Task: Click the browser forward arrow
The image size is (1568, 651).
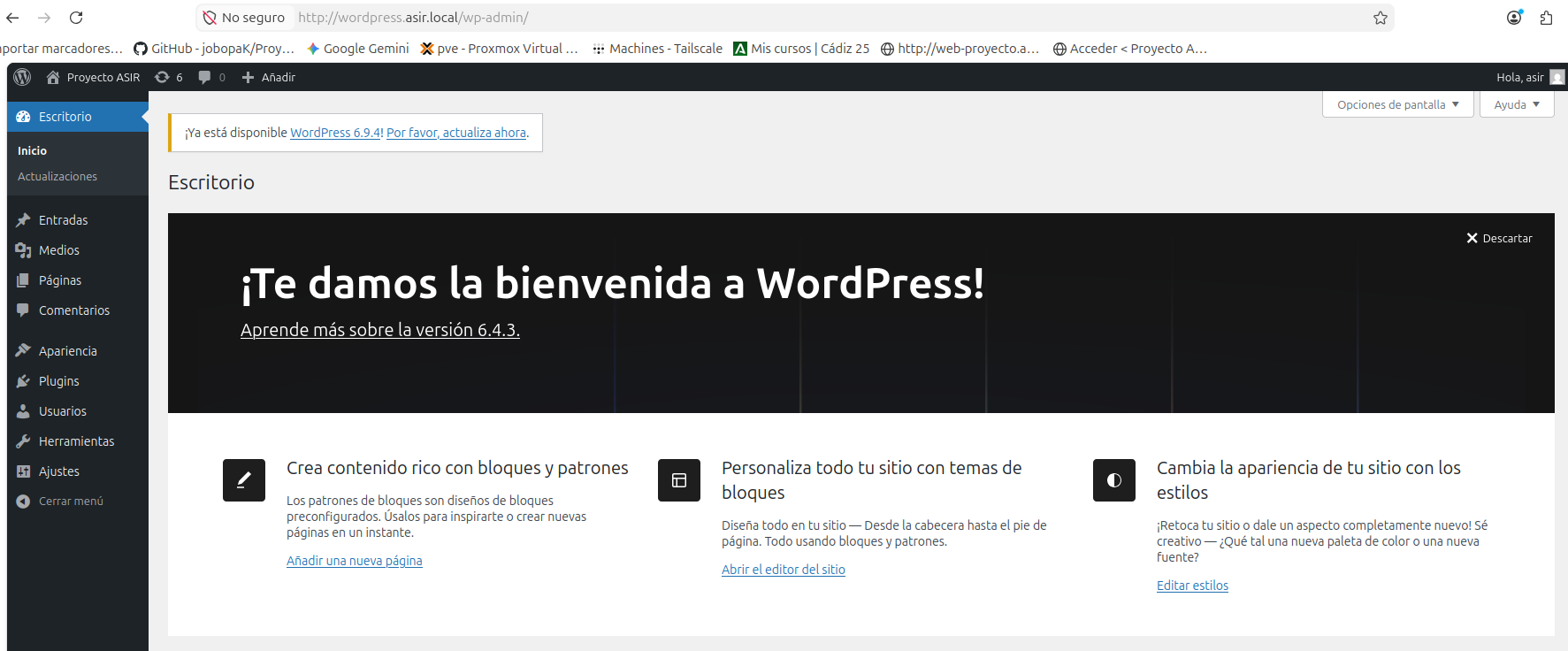Action: tap(44, 18)
